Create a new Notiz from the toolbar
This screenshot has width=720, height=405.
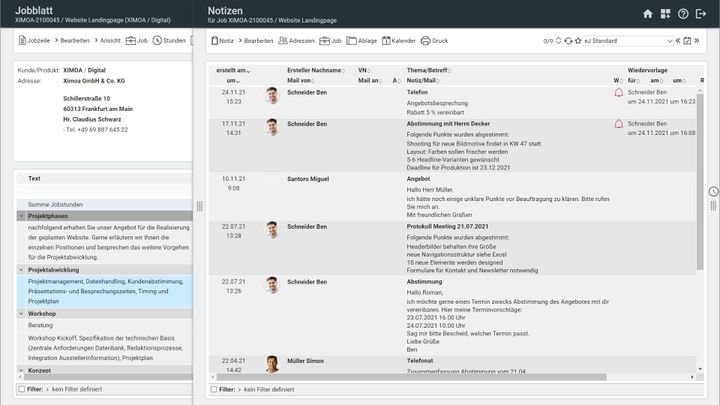[222, 40]
